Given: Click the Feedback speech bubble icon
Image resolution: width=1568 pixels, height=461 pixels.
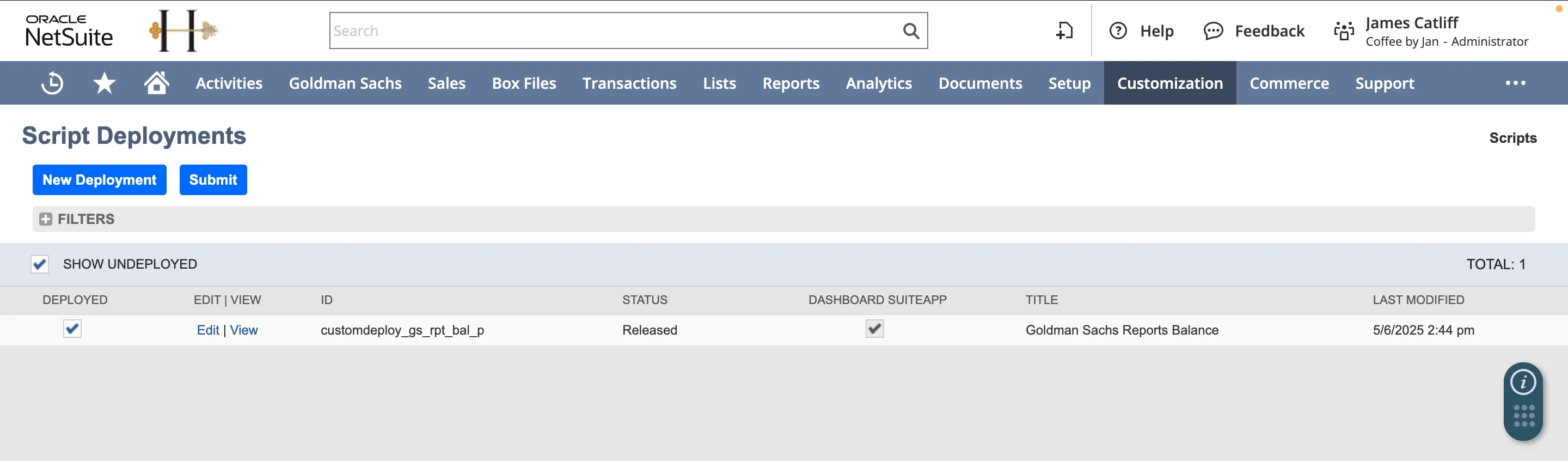Looking at the screenshot, I should coord(1213,31).
